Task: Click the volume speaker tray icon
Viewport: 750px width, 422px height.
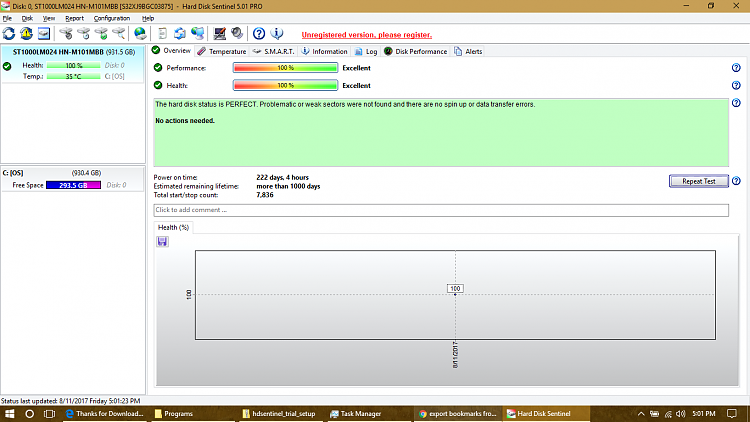Action: click(x=681, y=414)
